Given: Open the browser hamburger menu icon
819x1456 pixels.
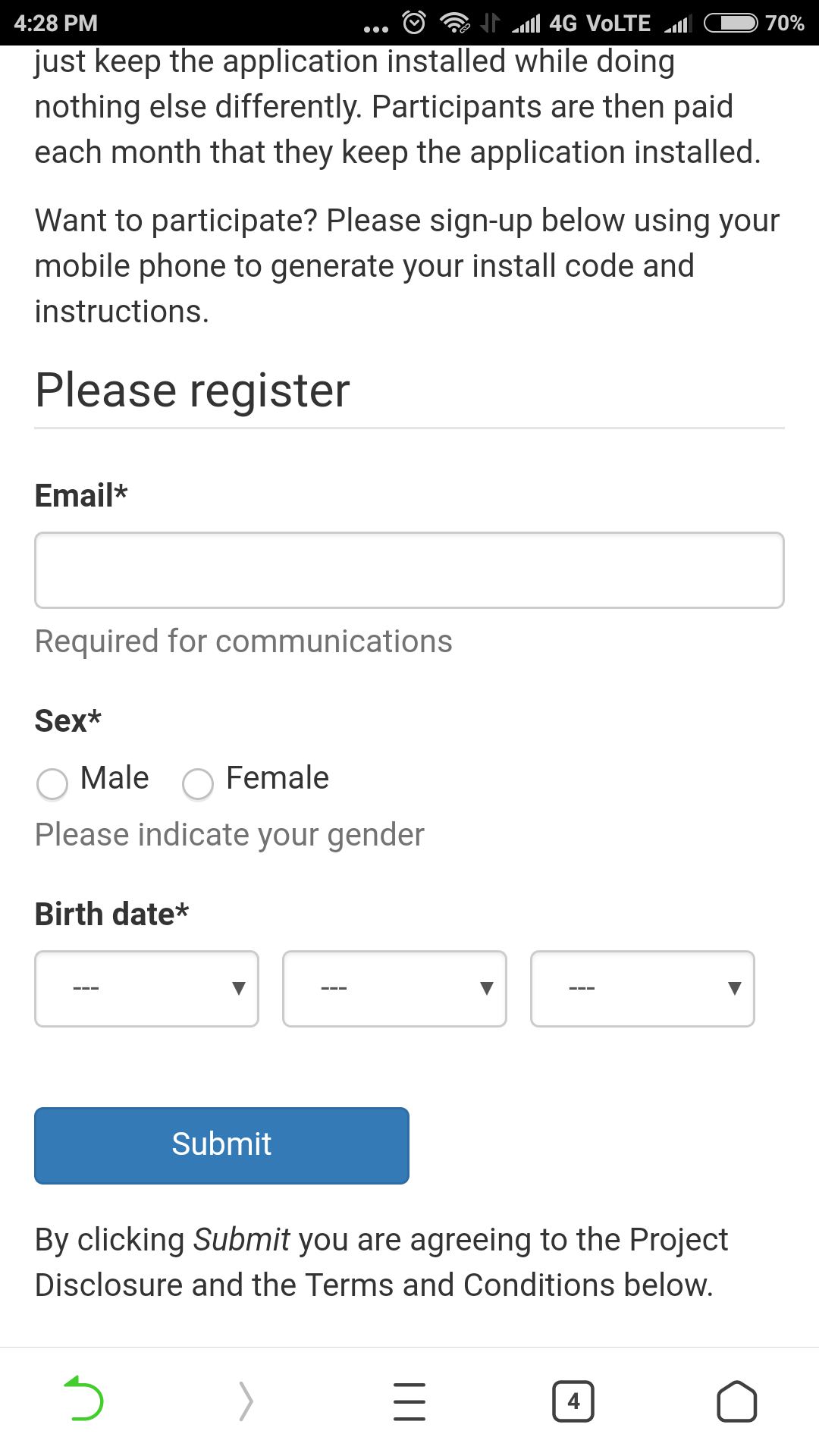Looking at the screenshot, I should point(409,1401).
